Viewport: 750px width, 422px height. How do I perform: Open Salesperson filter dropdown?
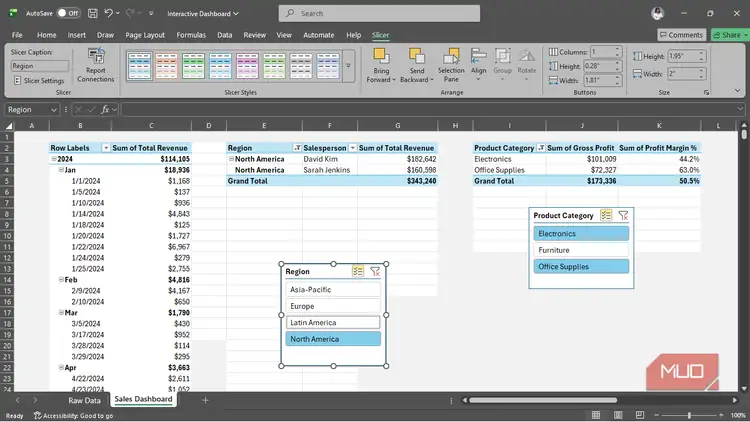point(353,148)
